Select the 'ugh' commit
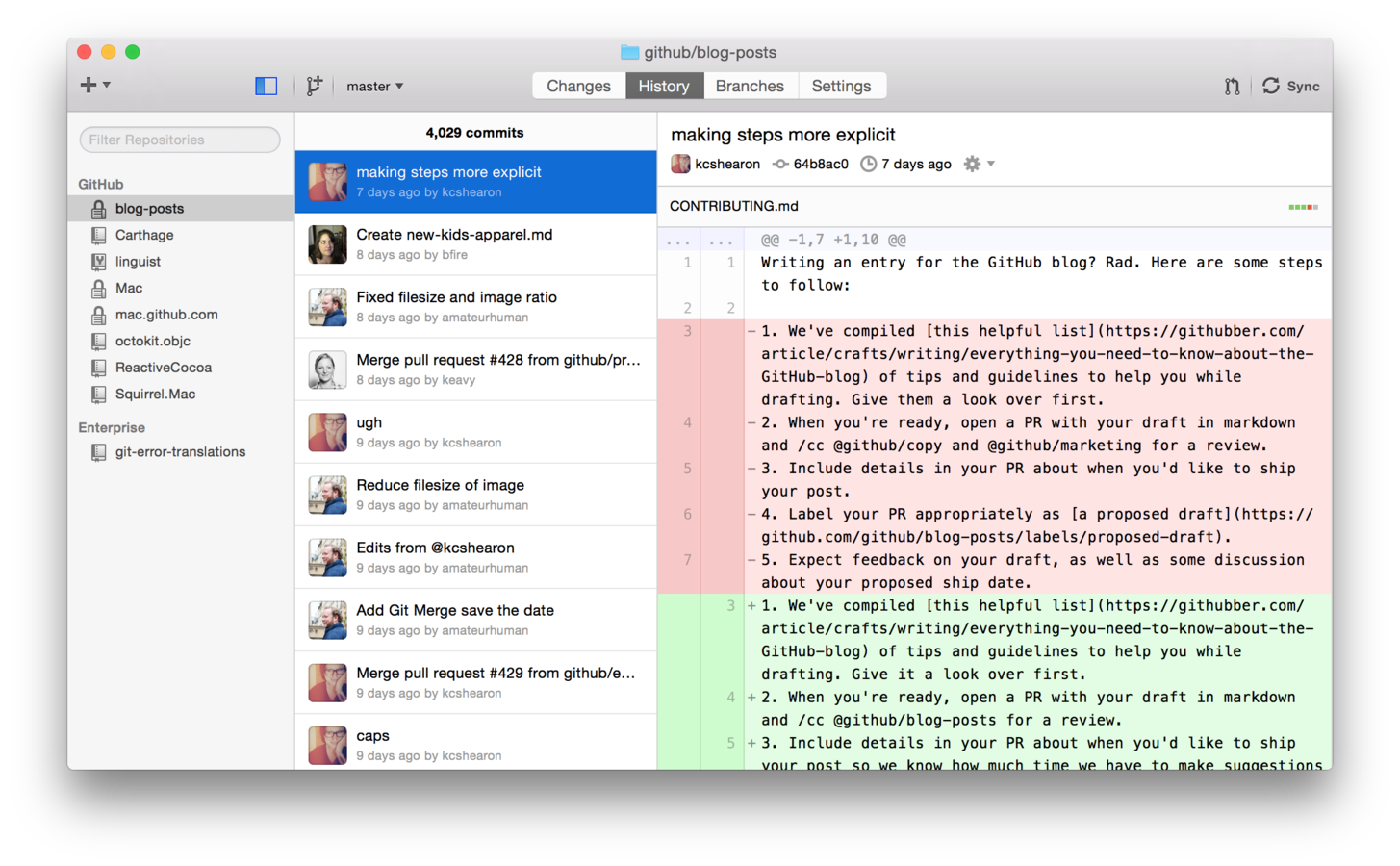The height and width of the screenshot is (866, 1400). coord(475,431)
